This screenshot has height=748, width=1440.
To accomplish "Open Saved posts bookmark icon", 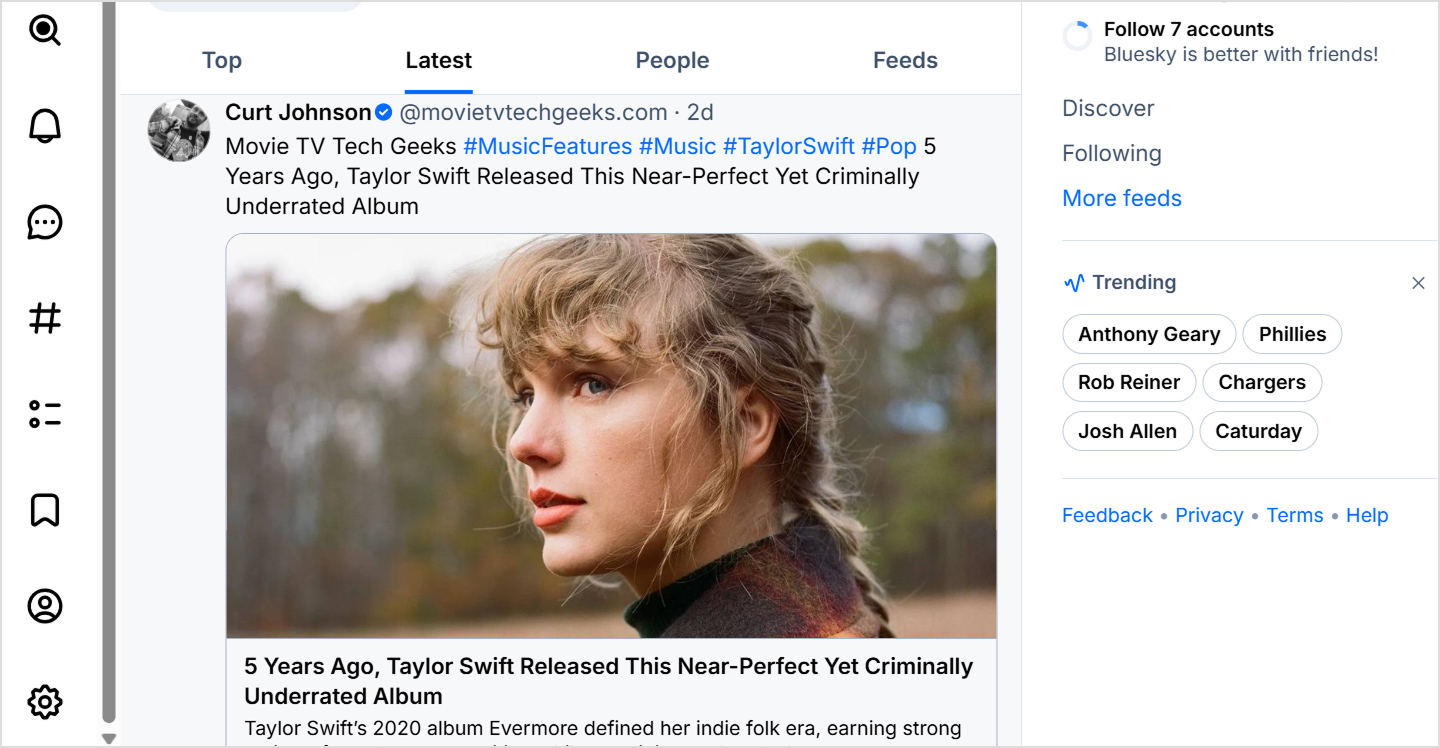I will (x=45, y=510).
